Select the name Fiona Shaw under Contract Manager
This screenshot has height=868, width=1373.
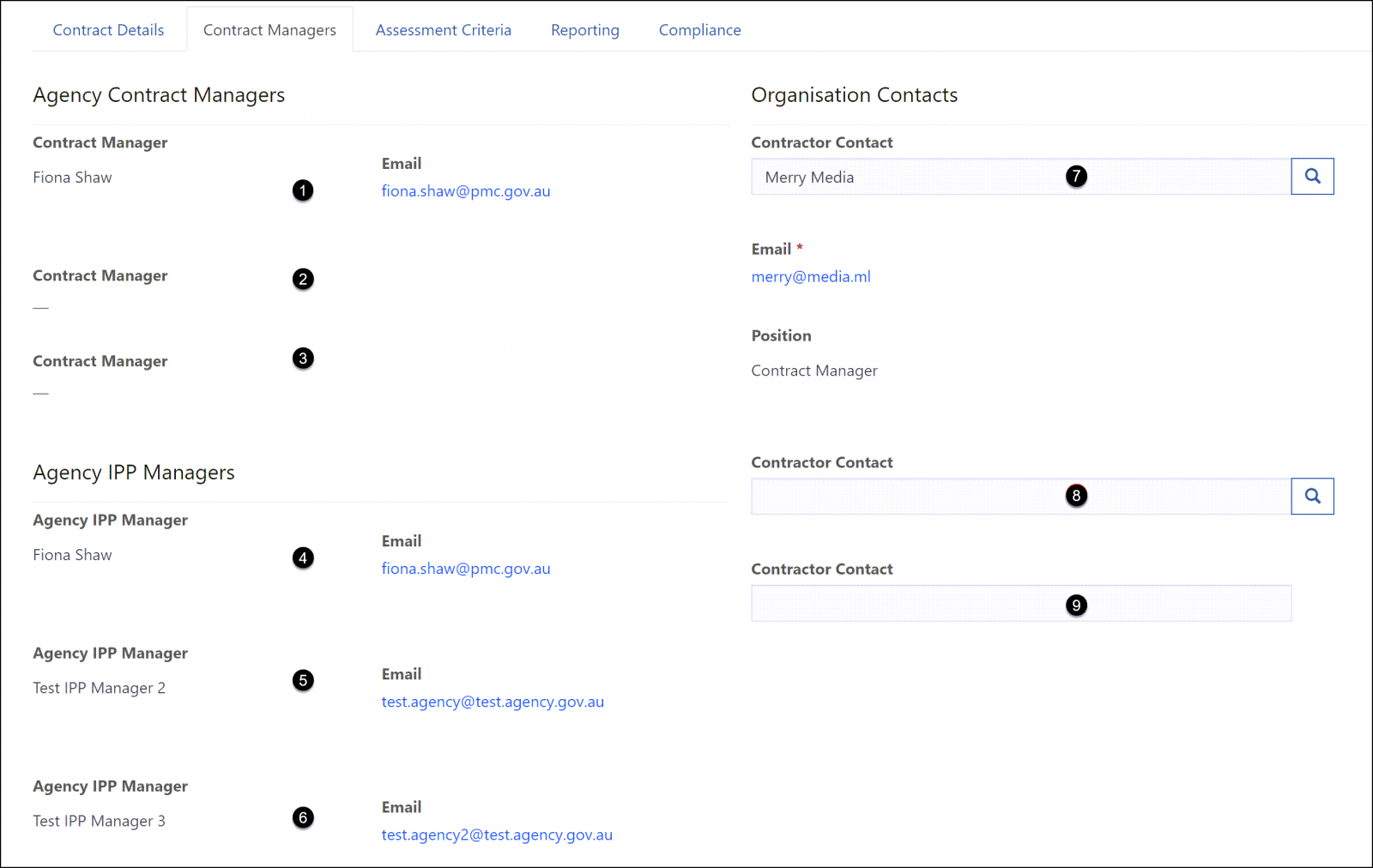coord(72,178)
